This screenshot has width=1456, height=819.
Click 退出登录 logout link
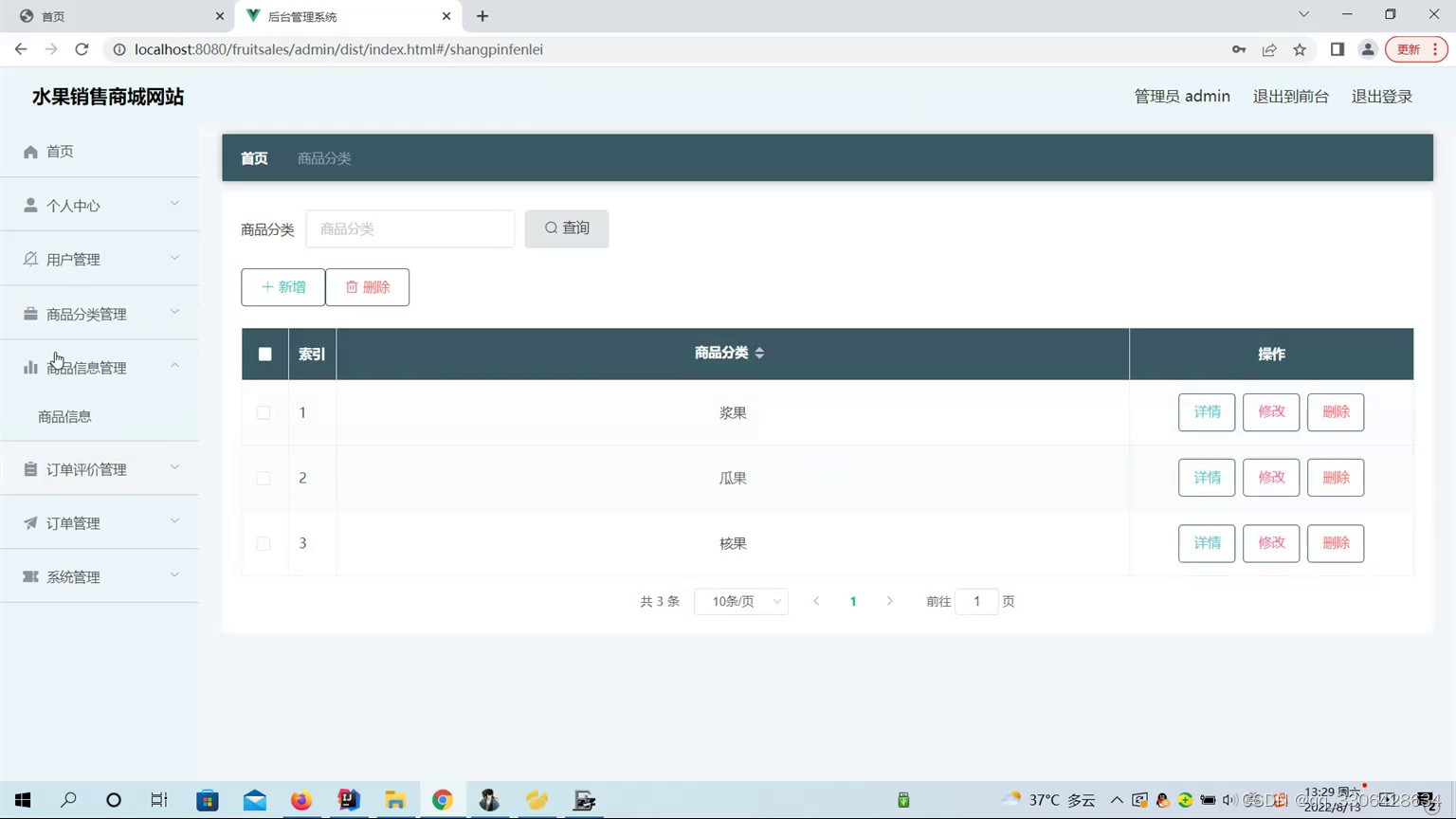pos(1382,96)
